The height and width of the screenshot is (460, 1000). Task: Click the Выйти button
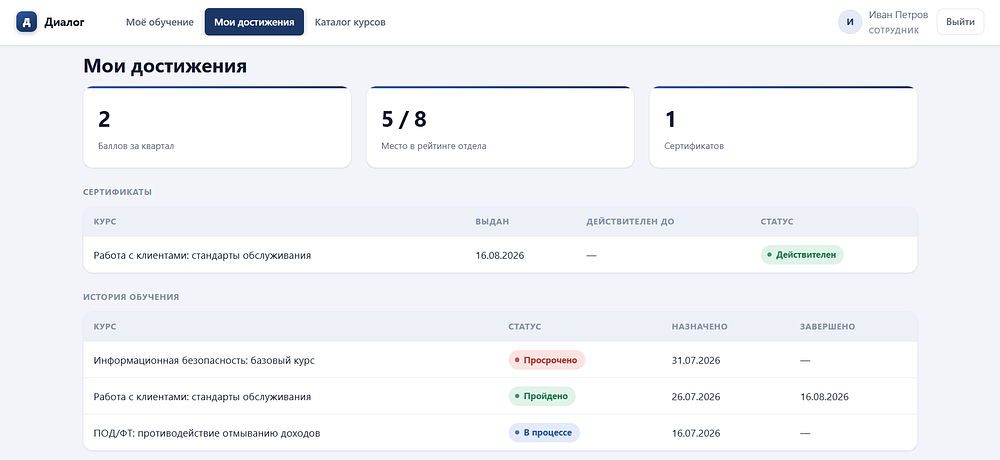click(x=960, y=22)
